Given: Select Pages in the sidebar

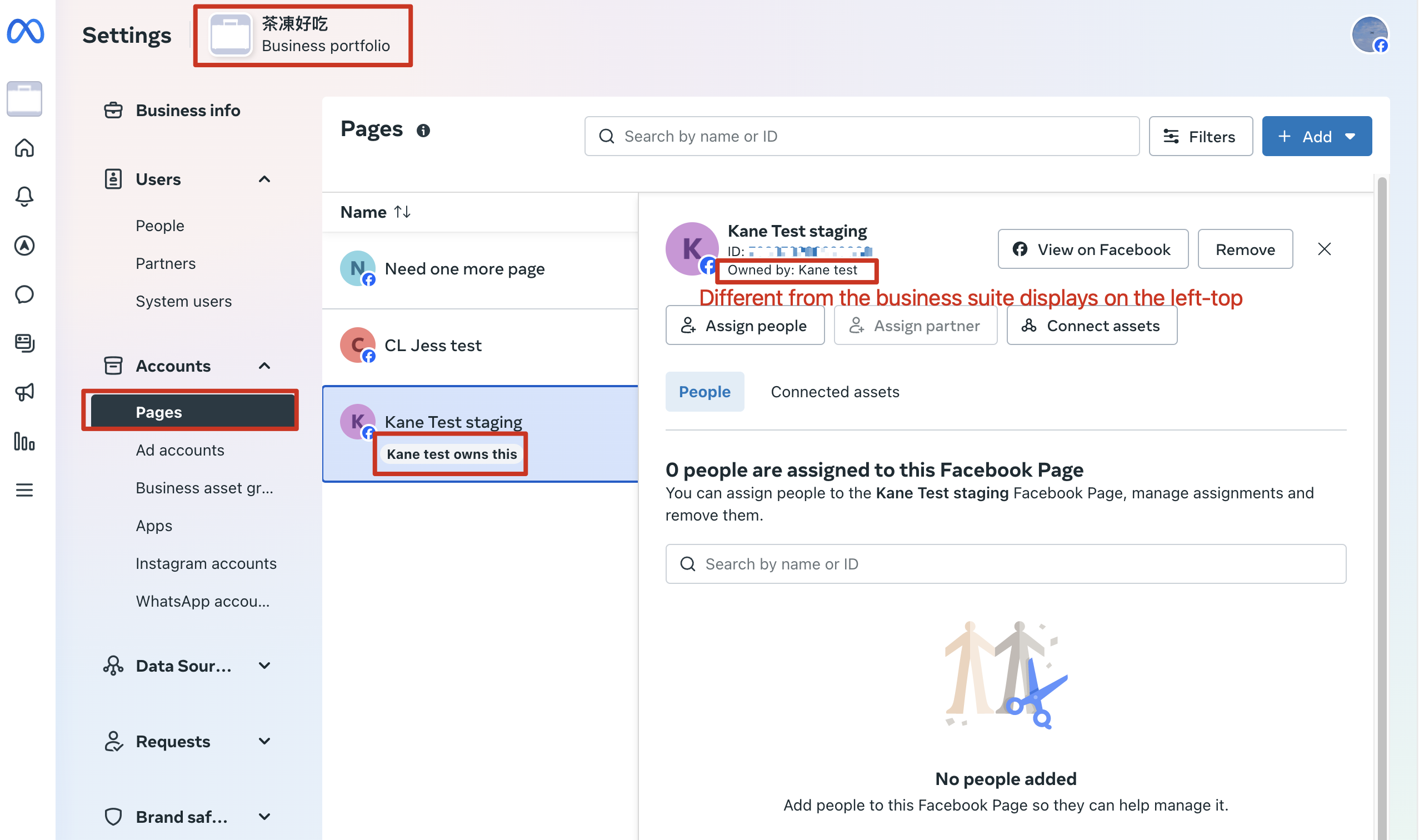Looking at the screenshot, I should coord(192,411).
